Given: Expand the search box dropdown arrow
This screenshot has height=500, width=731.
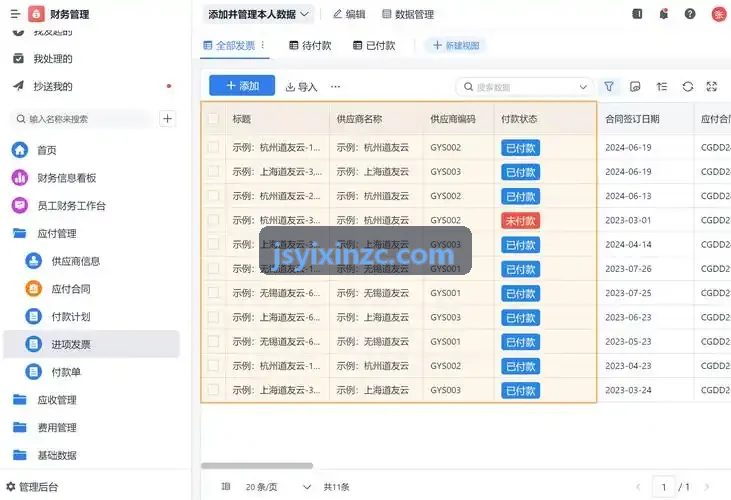Looking at the screenshot, I should coord(583,87).
